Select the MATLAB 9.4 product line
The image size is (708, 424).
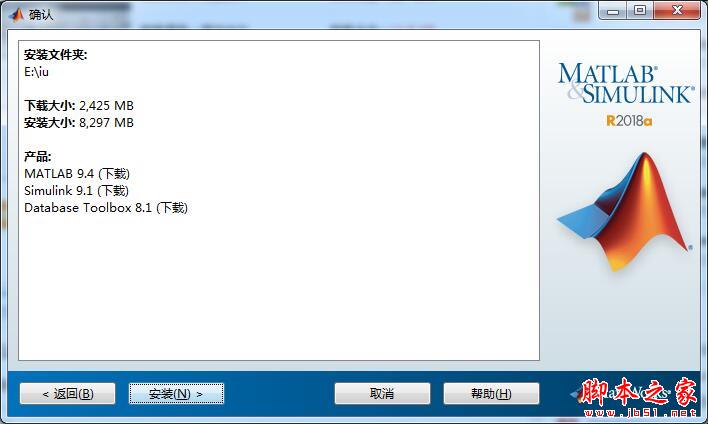point(77,174)
